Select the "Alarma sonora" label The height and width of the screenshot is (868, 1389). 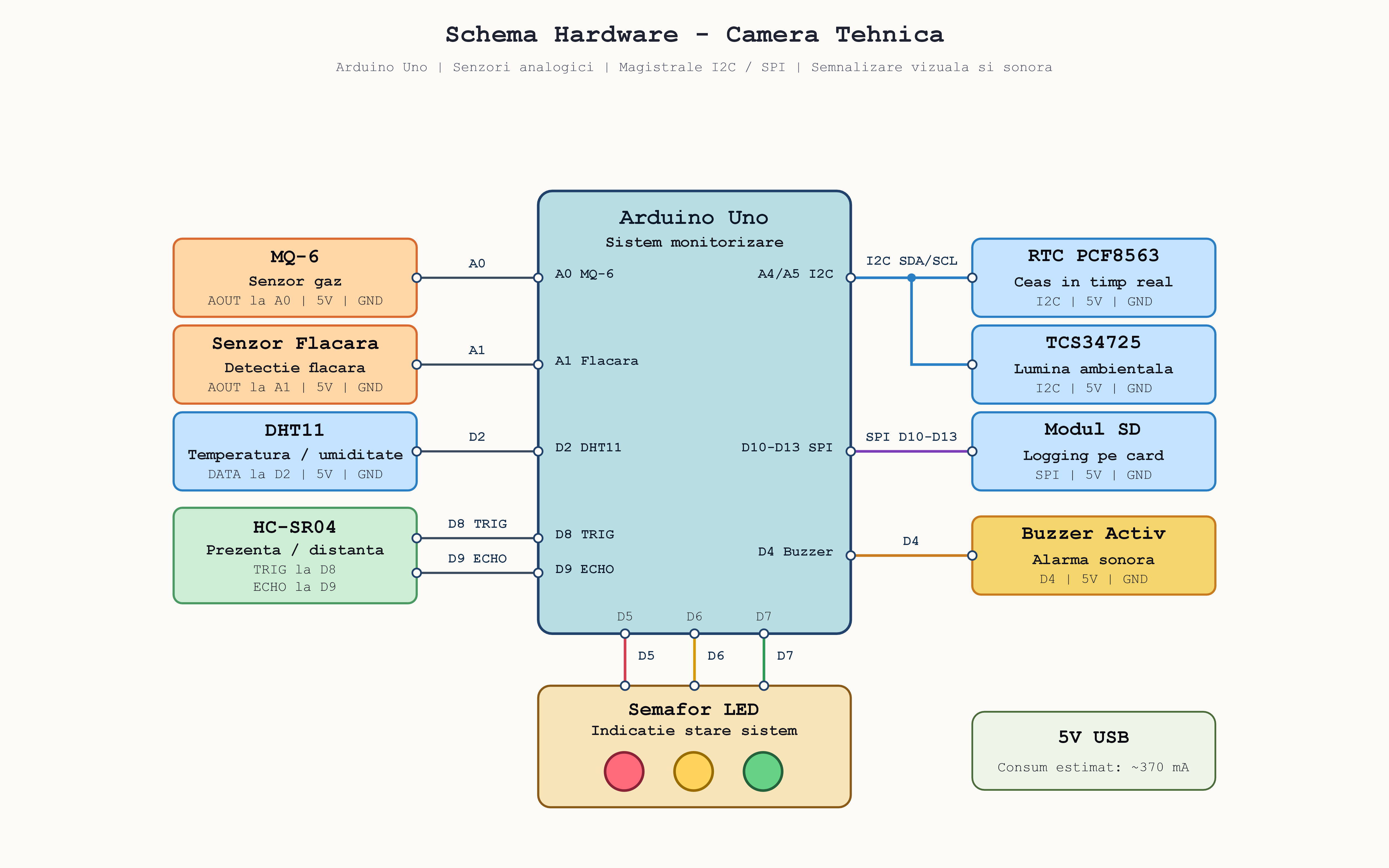point(1093,560)
